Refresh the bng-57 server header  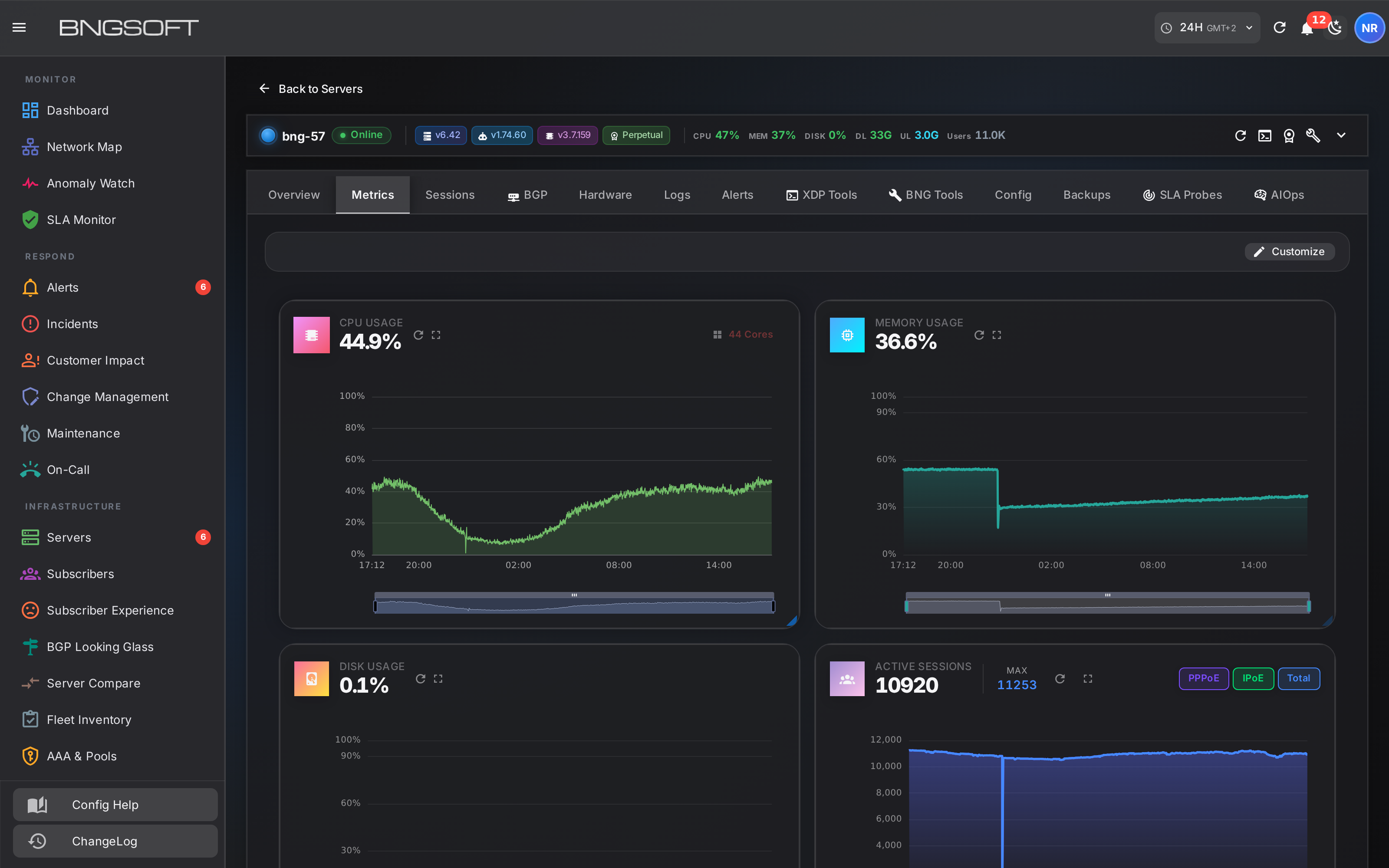click(x=1241, y=135)
